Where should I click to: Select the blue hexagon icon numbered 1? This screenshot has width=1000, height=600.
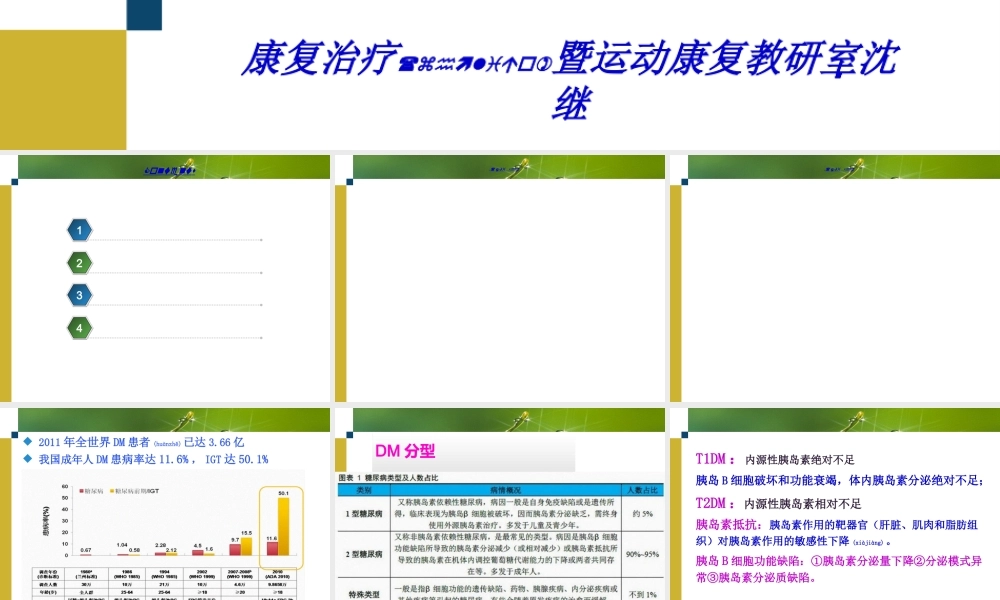[78, 230]
